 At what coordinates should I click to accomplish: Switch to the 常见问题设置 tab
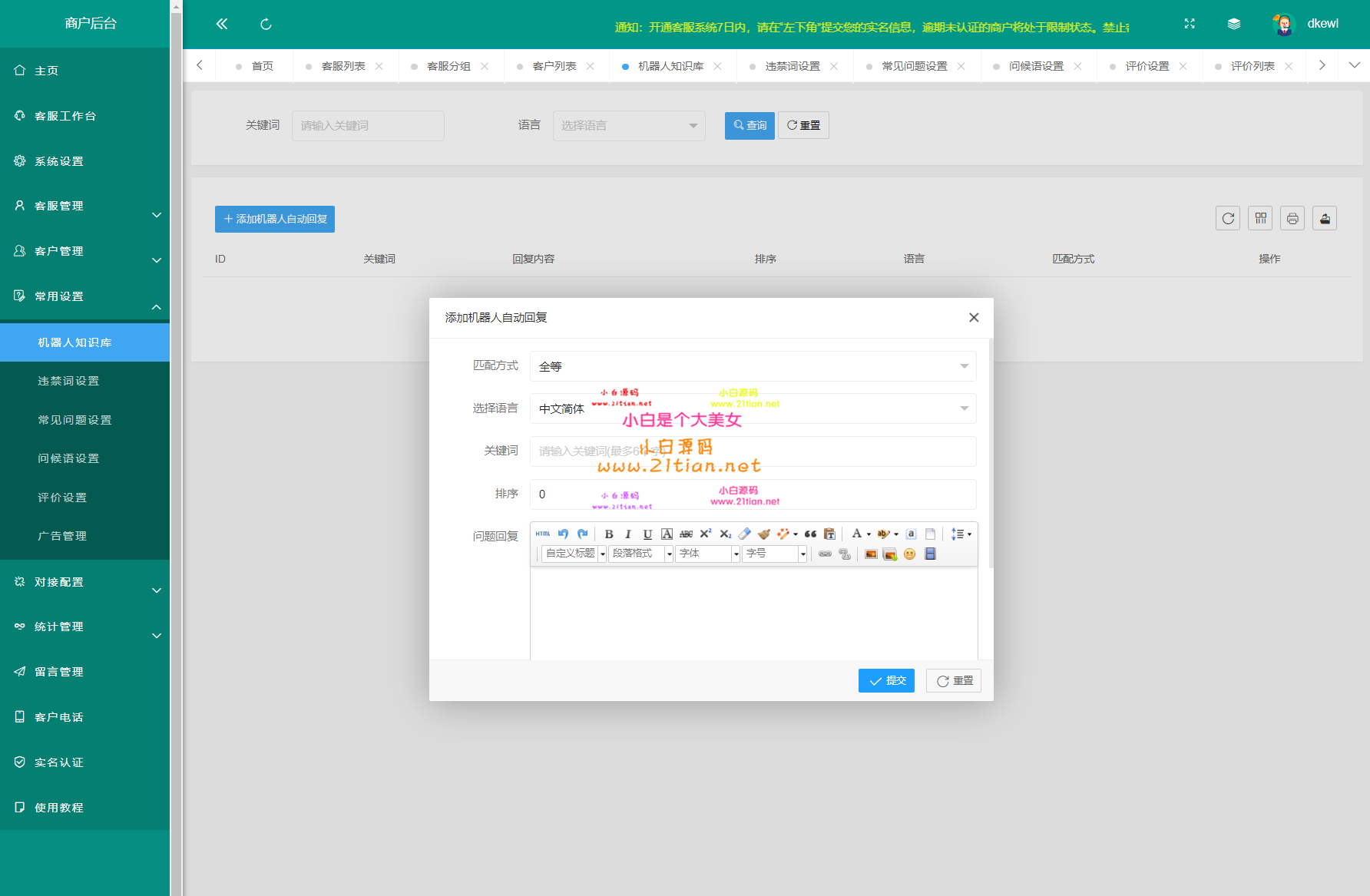[914, 66]
